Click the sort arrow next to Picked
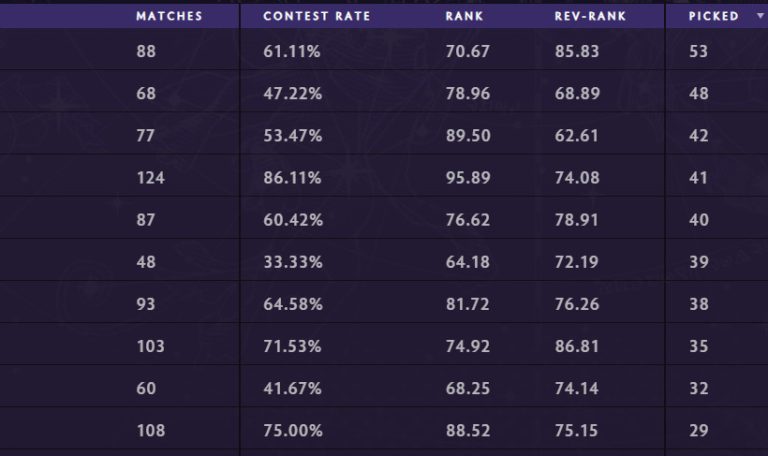768x456 pixels. 760,17
